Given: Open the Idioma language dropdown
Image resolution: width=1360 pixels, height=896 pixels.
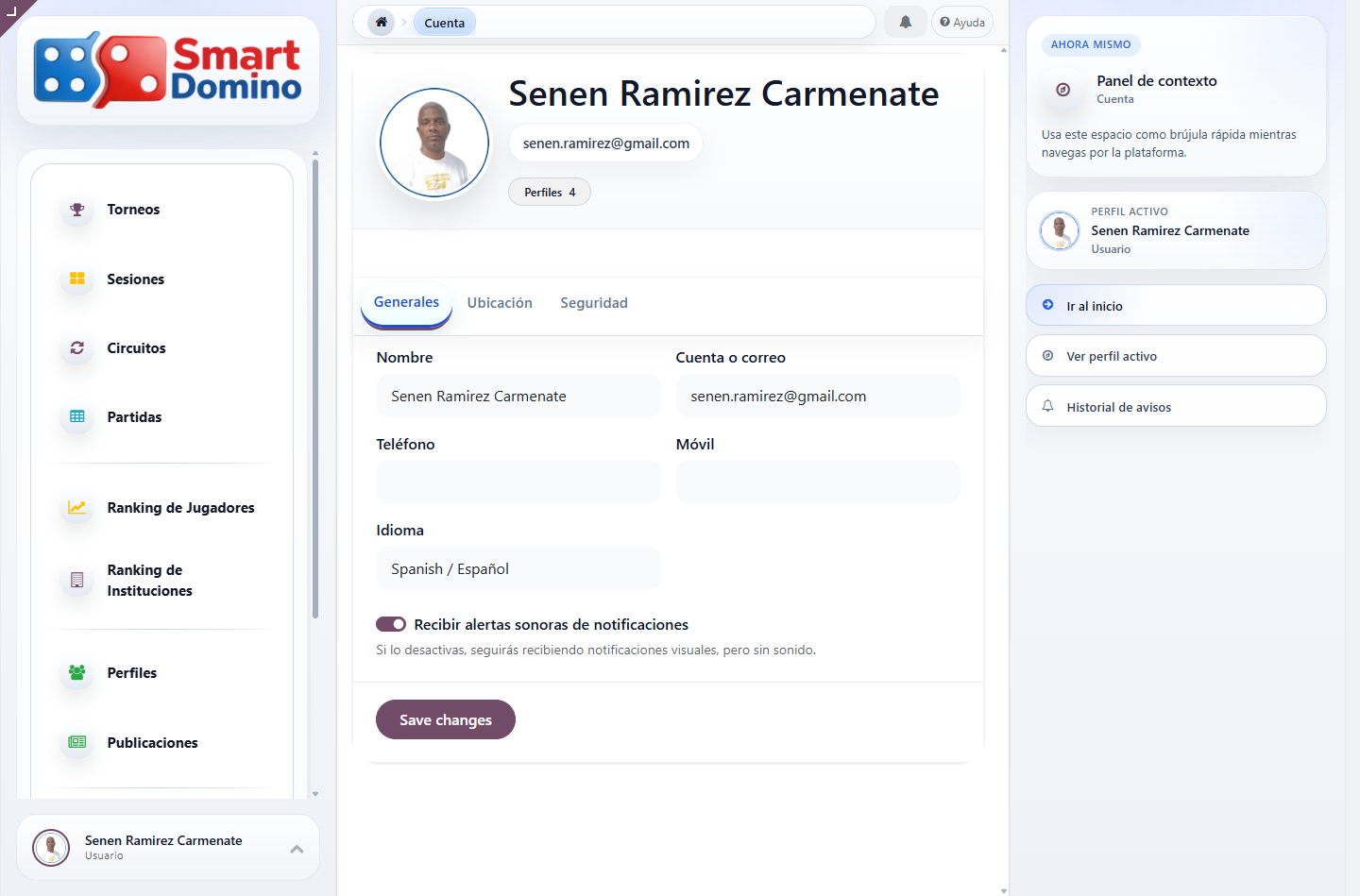Looking at the screenshot, I should 518,568.
